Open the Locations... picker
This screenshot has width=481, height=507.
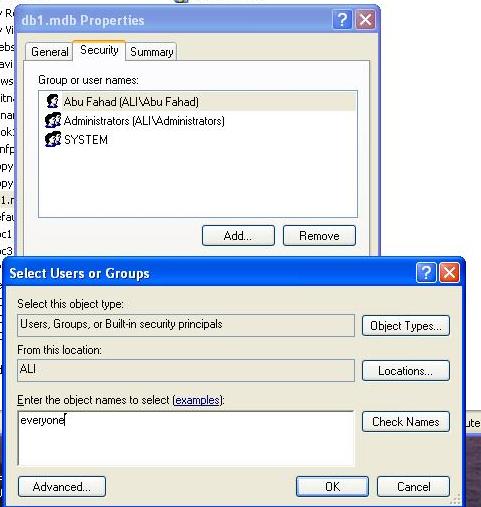pos(406,371)
